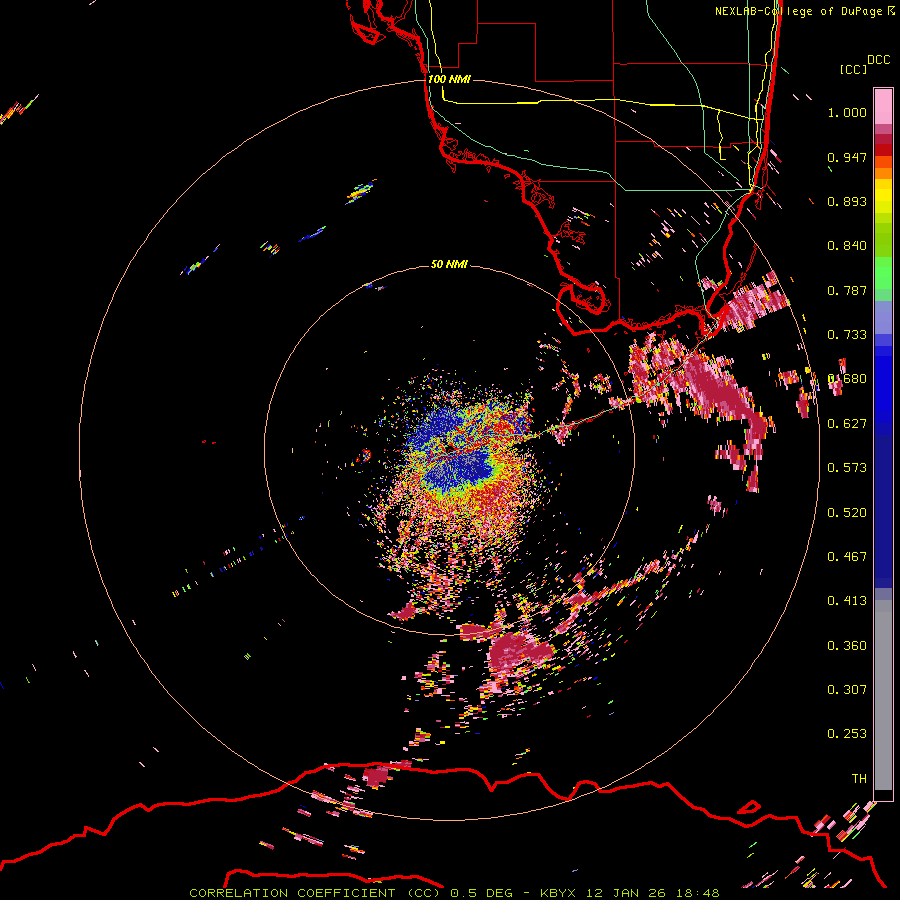Click the Correlation Coefficient KBYX caption text

coord(454,893)
